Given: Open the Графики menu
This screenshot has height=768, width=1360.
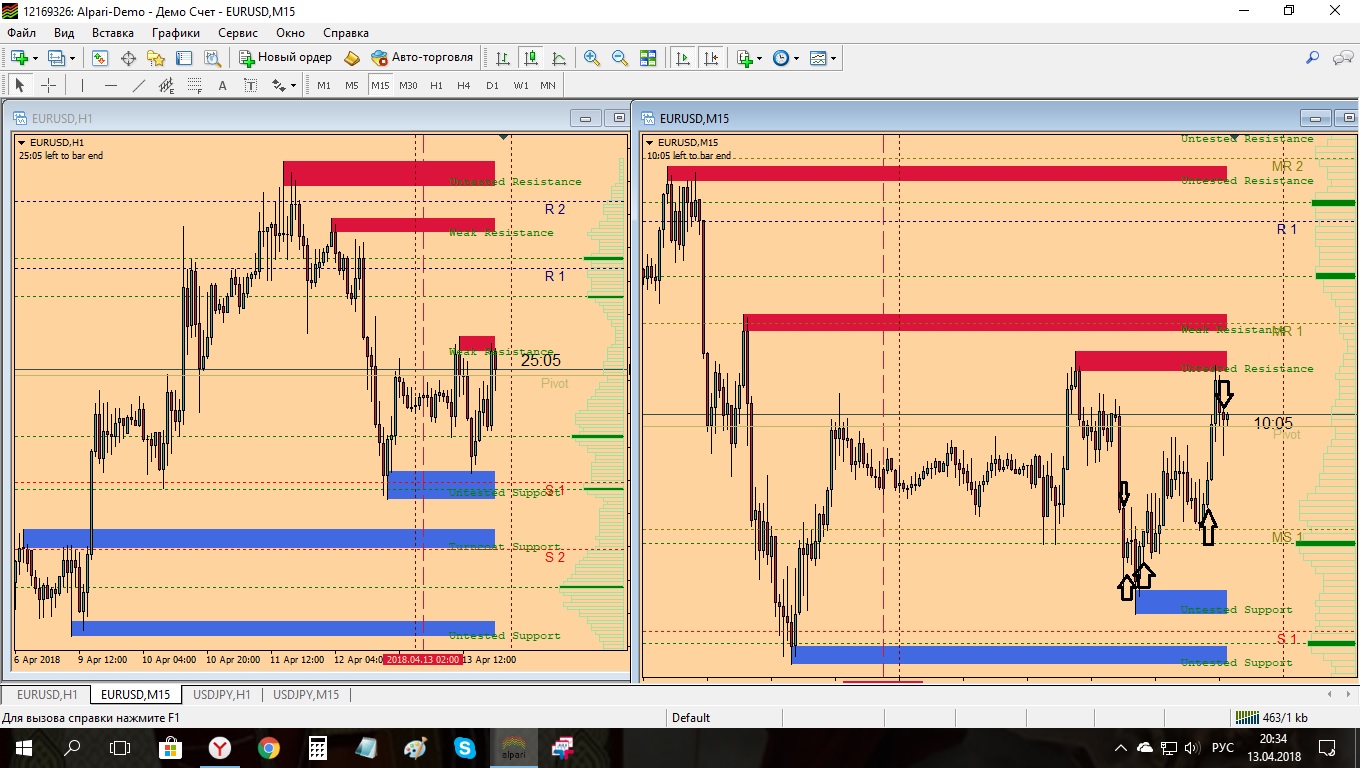Looking at the screenshot, I should click(176, 33).
